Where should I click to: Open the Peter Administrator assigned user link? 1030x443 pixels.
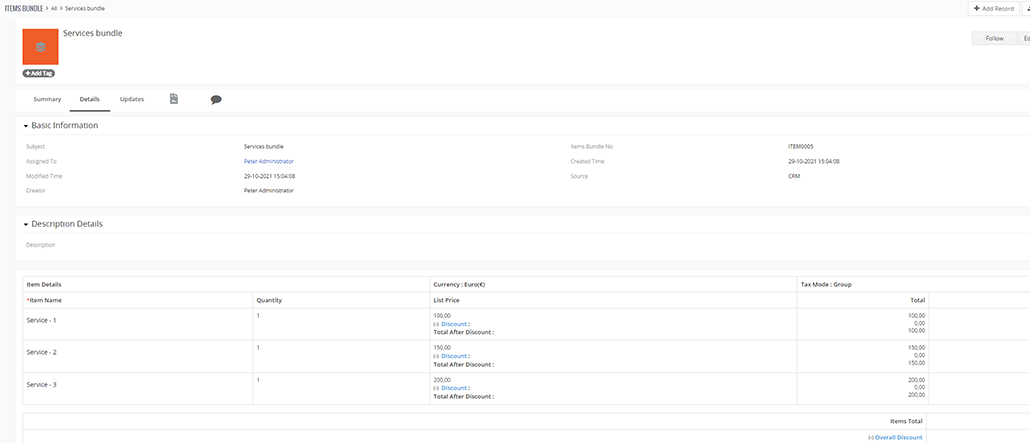(x=268, y=161)
